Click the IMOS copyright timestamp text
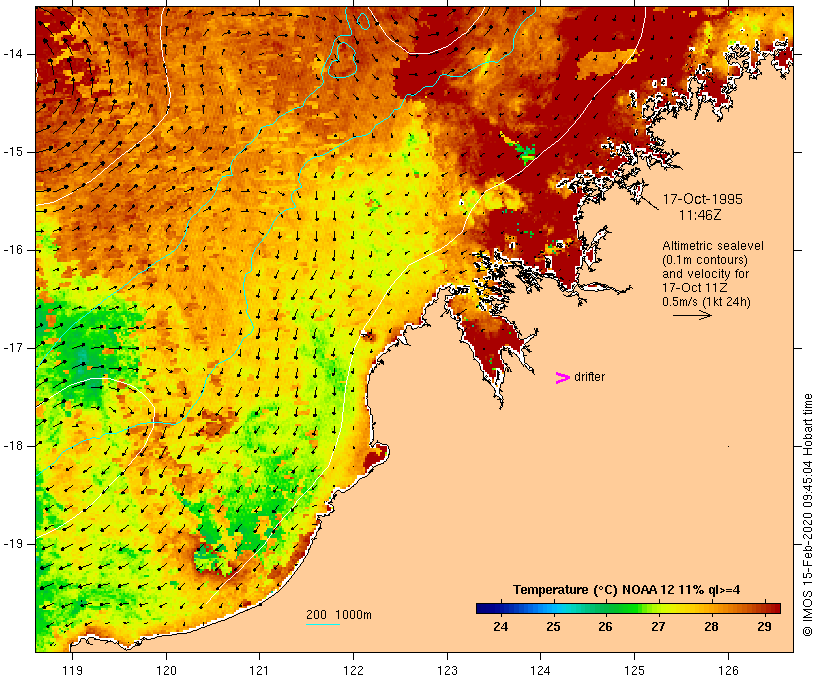This screenshot has height=680, width=820. point(807,515)
